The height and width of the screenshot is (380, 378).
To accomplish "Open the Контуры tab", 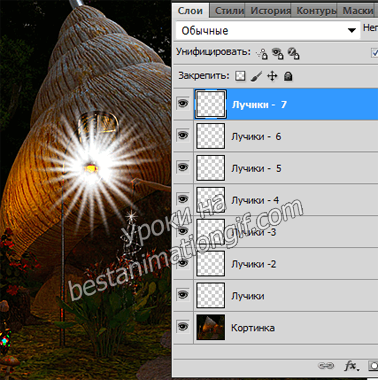I will pyautogui.click(x=315, y=11).
